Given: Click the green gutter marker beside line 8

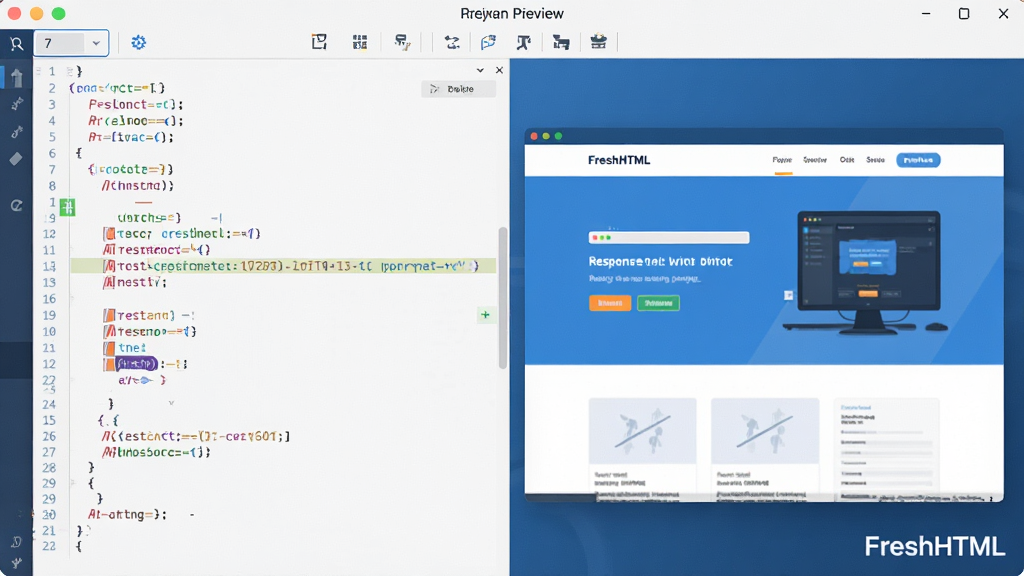Looking at the screenshot, I should click(x=67, y=207).
